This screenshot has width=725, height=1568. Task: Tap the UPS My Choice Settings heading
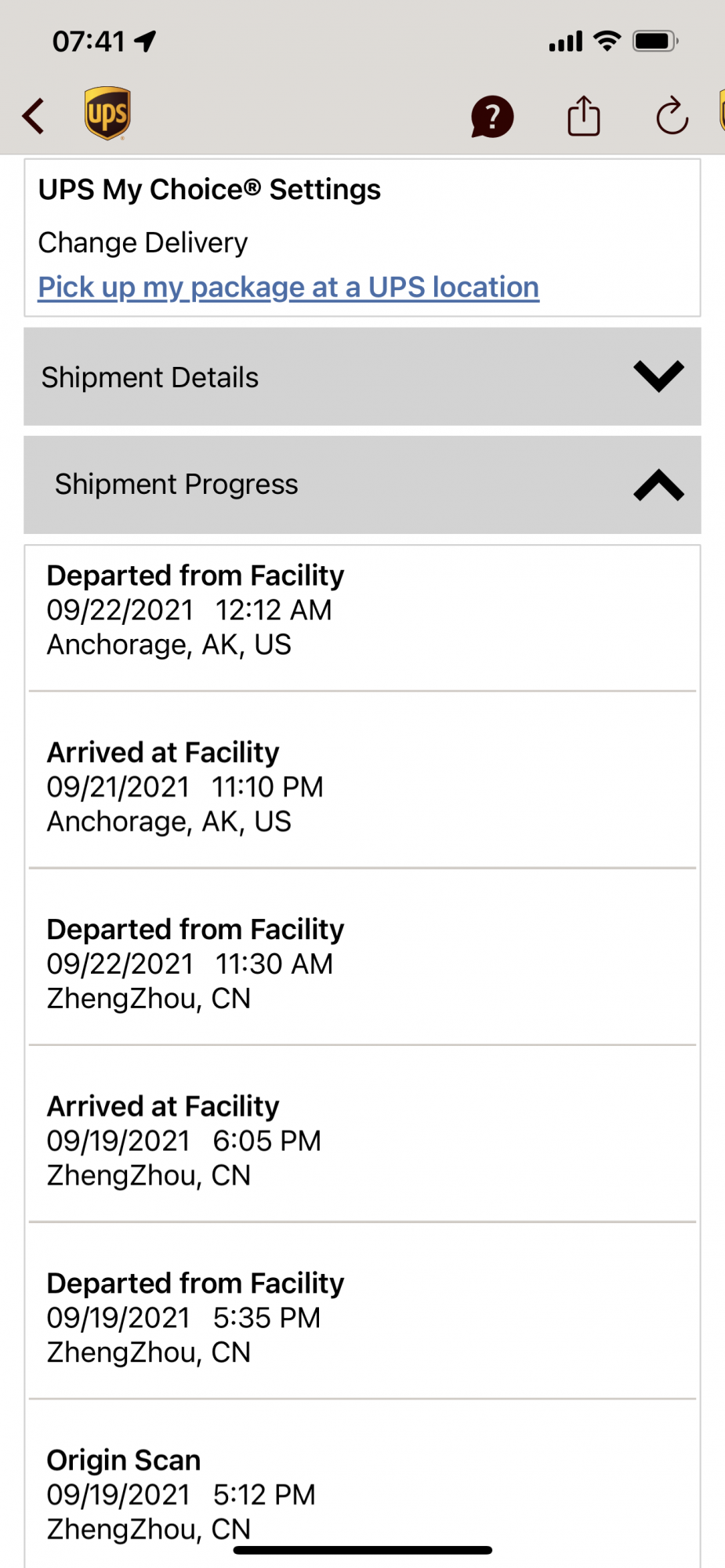coord(209,190)
